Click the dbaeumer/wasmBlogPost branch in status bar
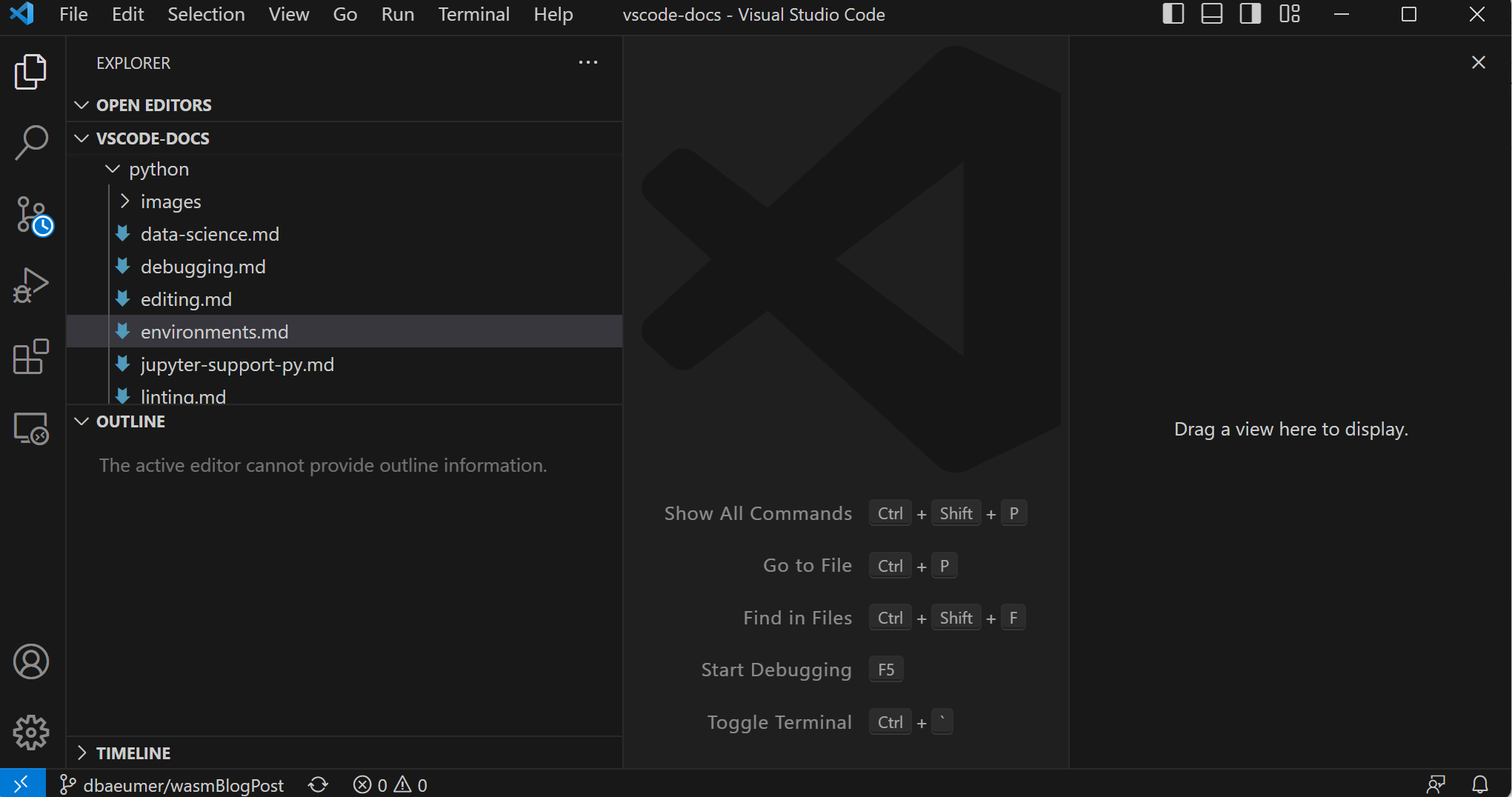Image resolution: width=1512 pixels, height=797 pixels. tap(173, 784)
